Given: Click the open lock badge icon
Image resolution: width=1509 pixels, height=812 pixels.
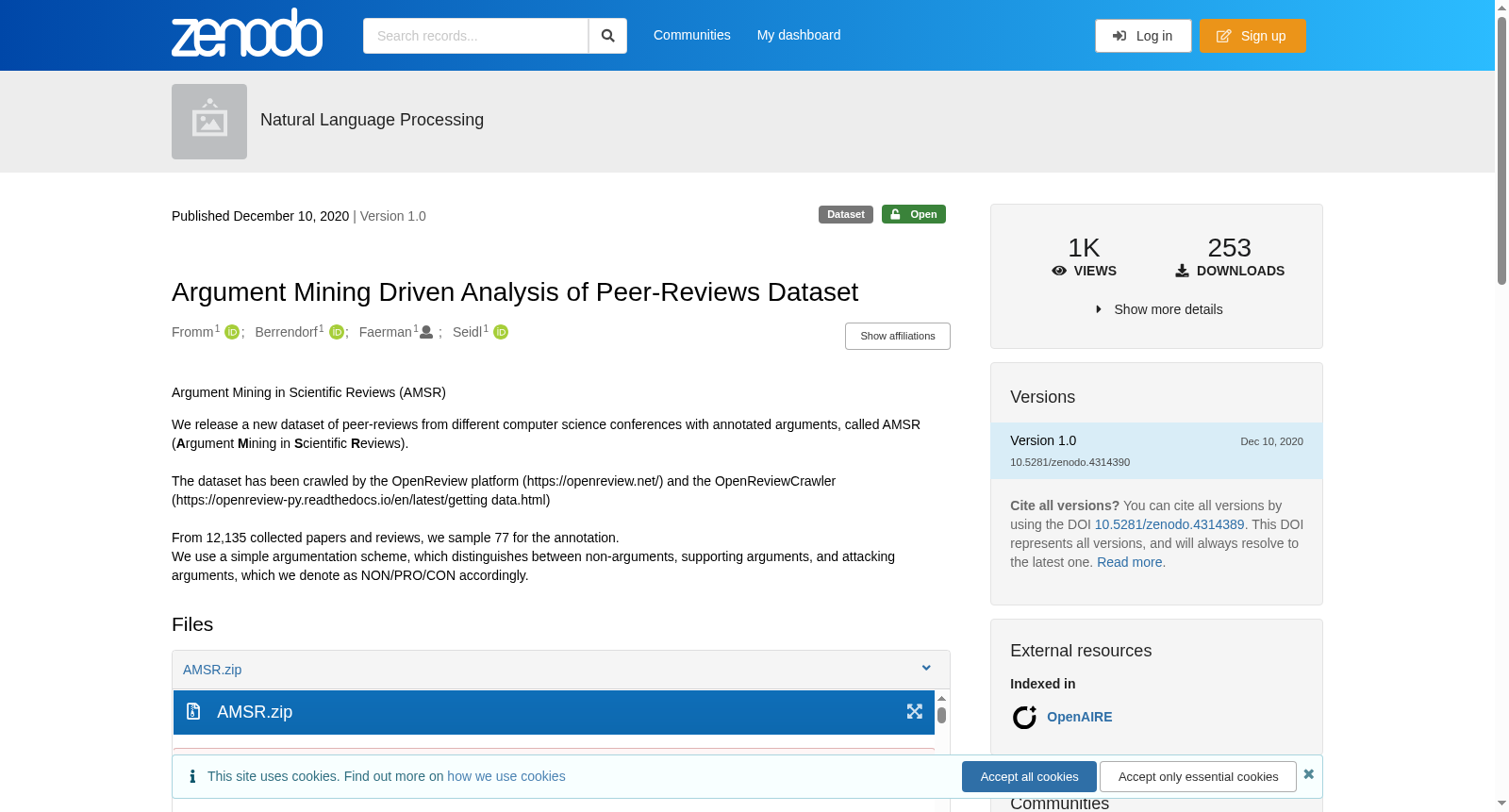Looking at the screenshot, I should [896, 214].
